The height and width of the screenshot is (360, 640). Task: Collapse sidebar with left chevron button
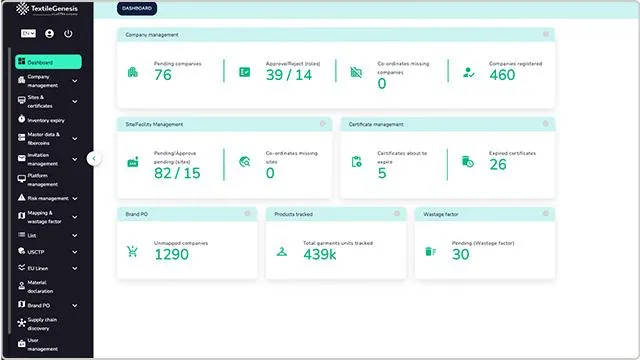tap(94, 158)
